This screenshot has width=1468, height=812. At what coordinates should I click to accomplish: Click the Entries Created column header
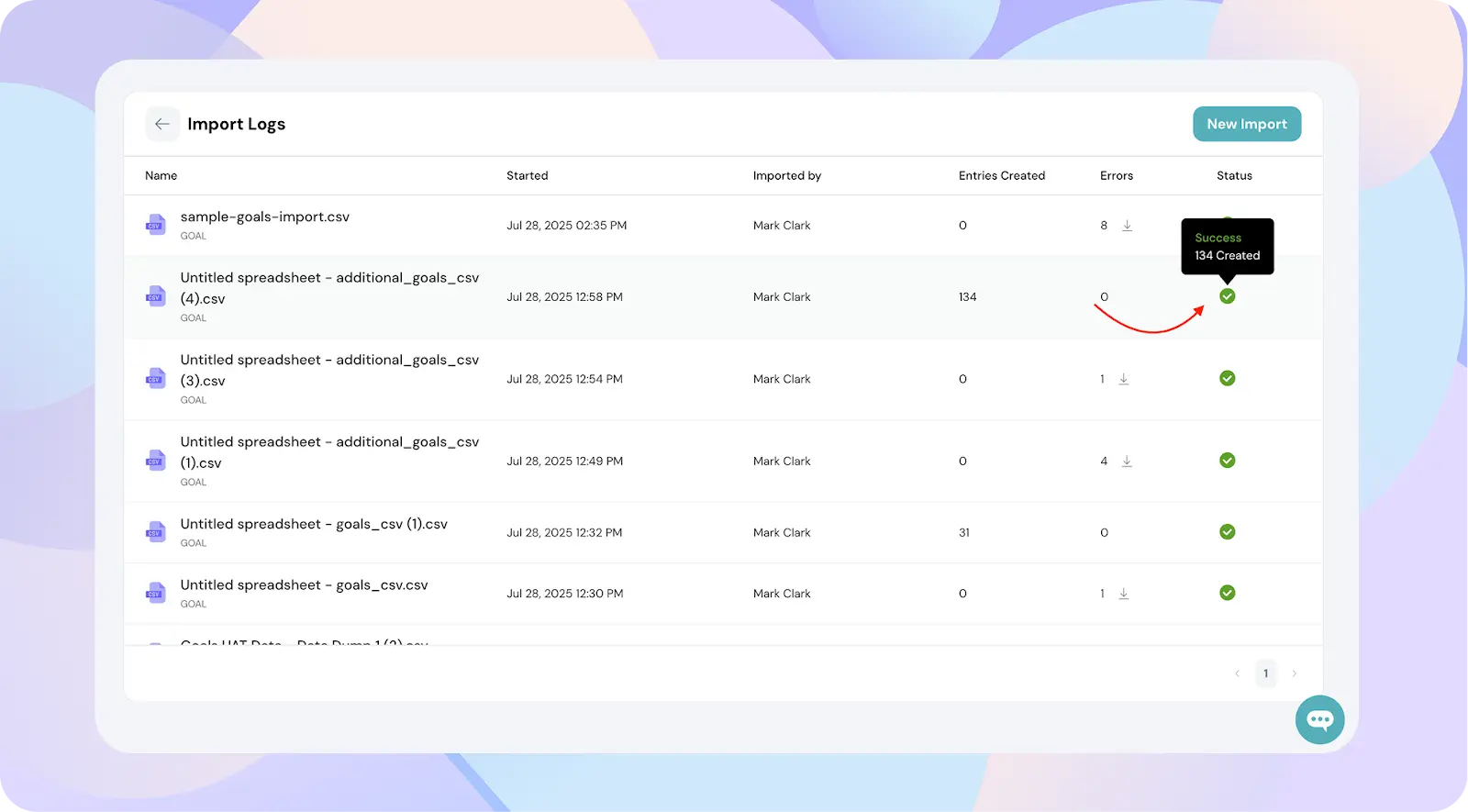tap(1001, 175)
